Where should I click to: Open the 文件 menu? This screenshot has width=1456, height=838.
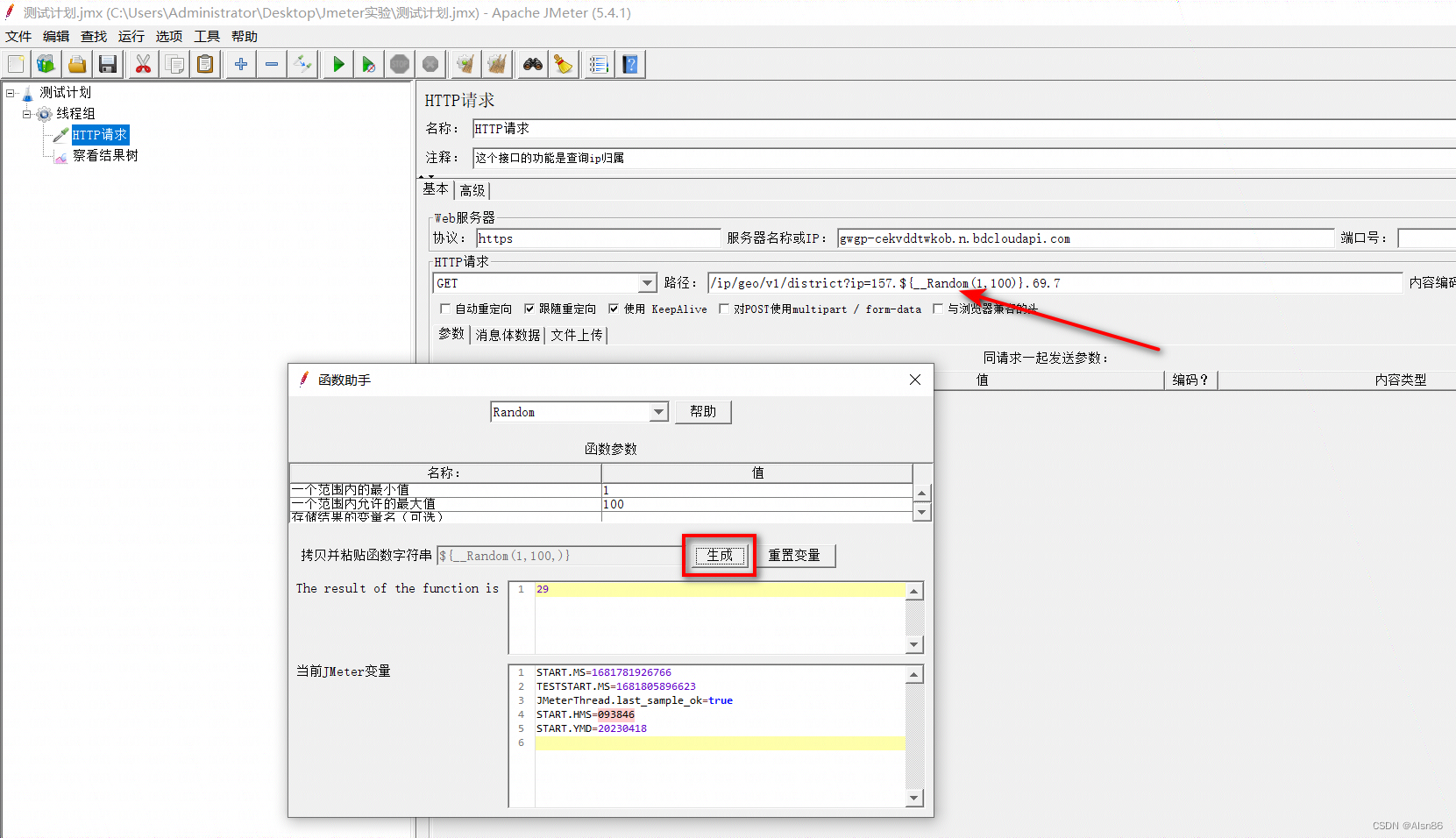(x=18, y=36)
